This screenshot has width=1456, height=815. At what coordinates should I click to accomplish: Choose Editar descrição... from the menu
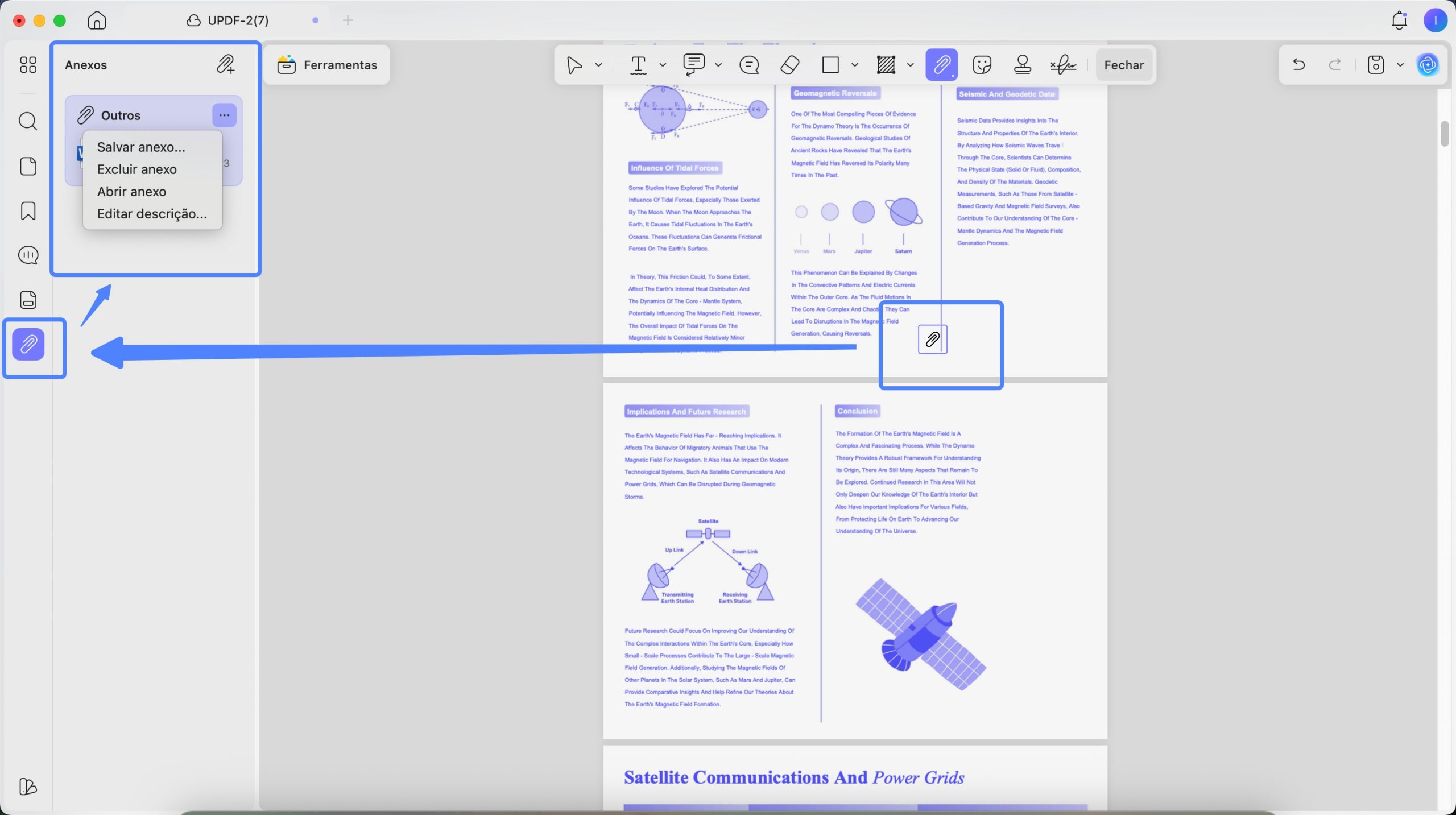click(152, 214)
